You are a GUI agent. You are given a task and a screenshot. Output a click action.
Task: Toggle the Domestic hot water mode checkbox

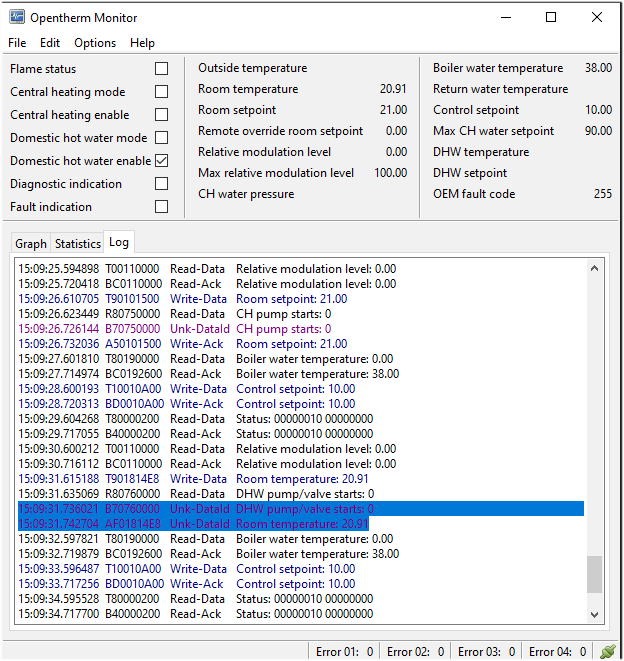[161, 137]
